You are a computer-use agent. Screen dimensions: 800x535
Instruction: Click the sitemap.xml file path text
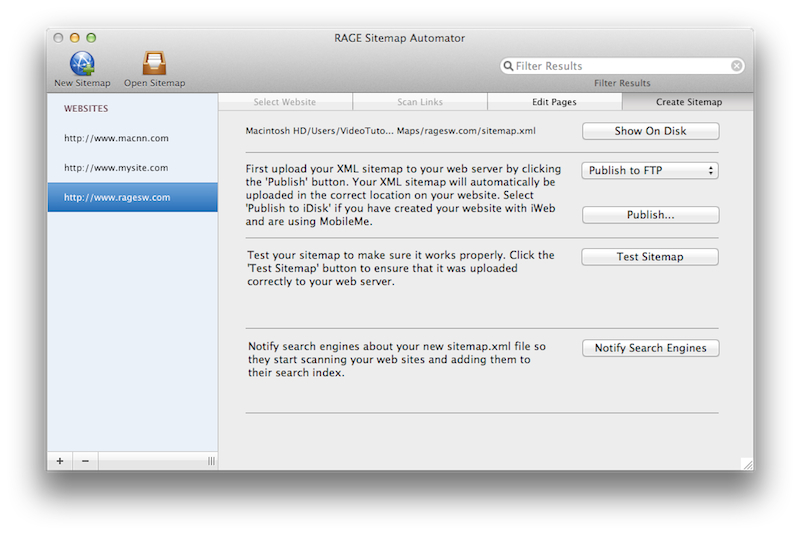pos(390,131)
